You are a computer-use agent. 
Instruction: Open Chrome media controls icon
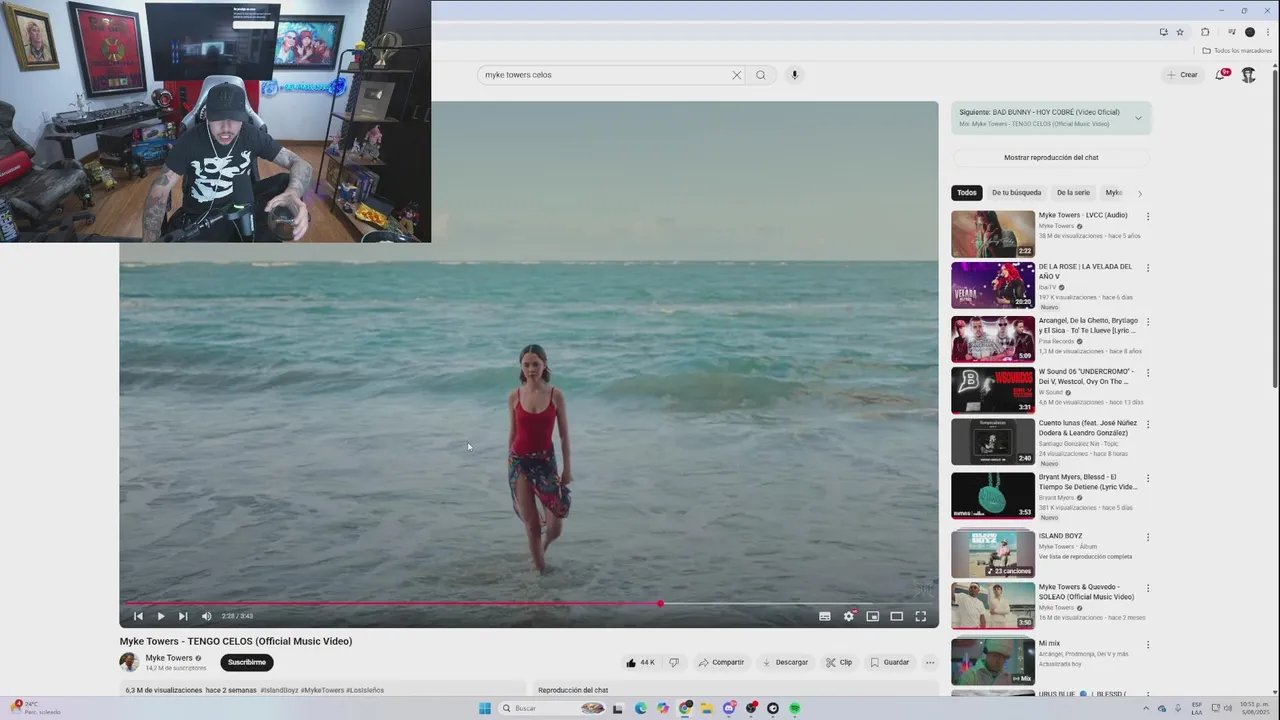[x=1231, y=32]
